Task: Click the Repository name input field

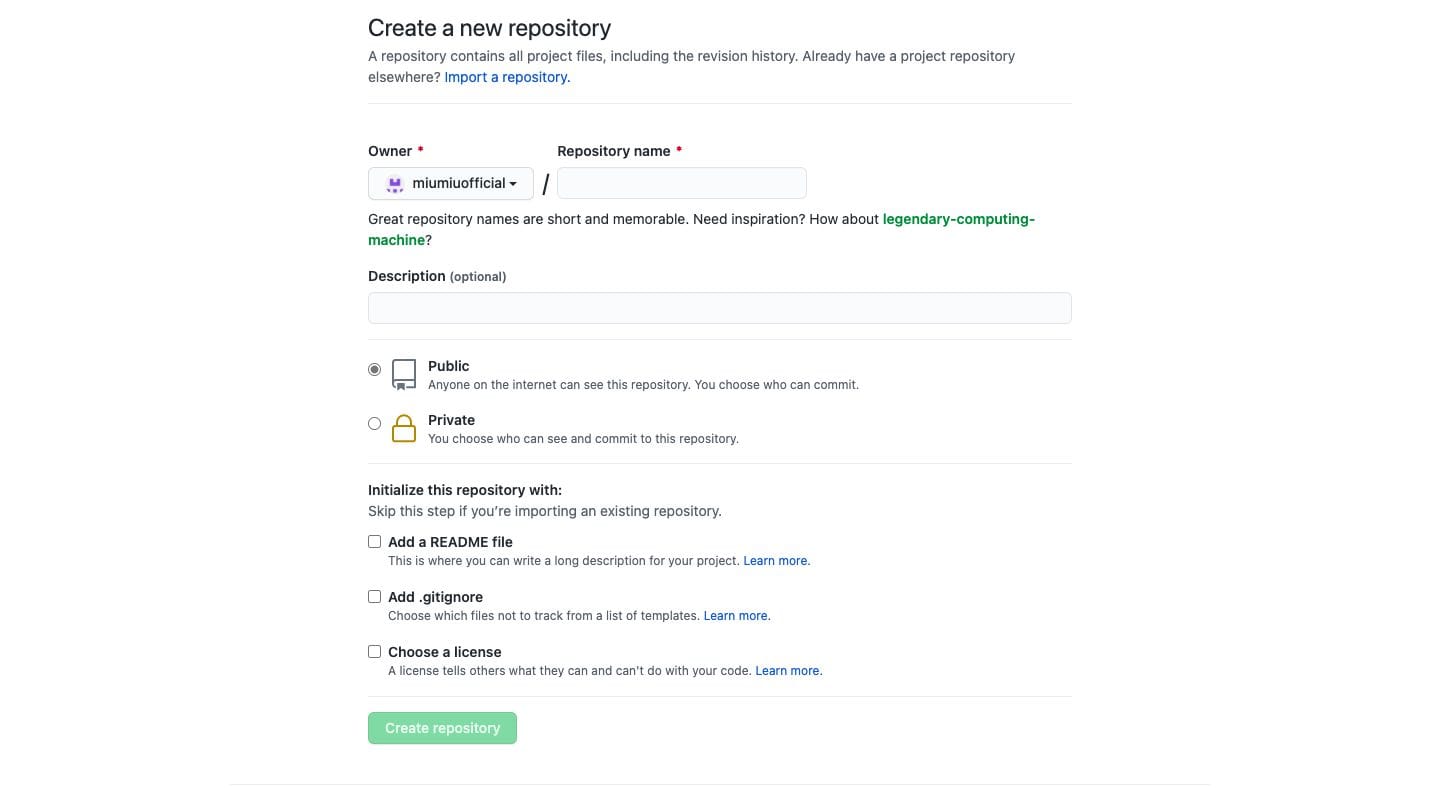Action: (681, 183)
